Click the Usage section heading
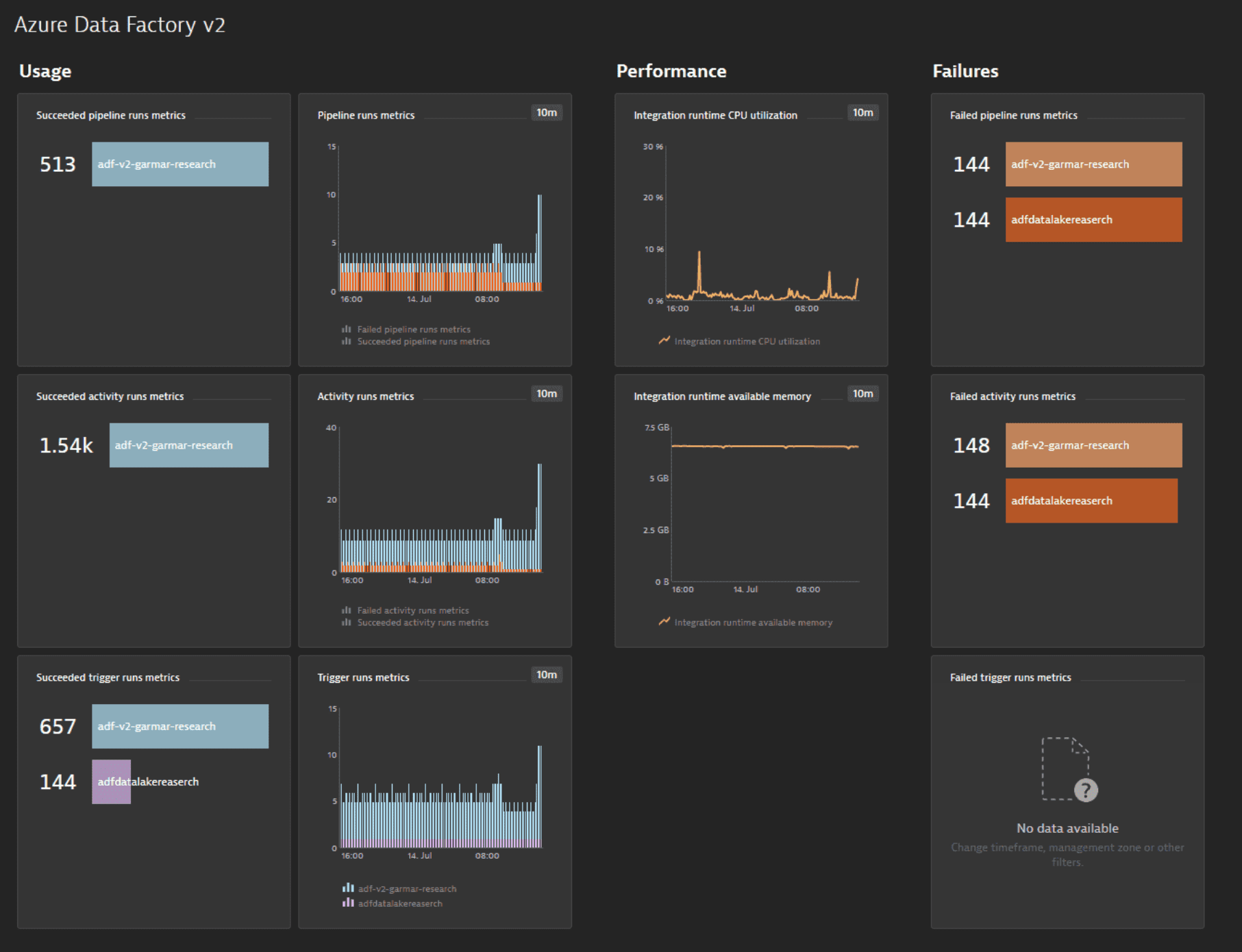Screen dimensions: 1242x952 click(x=45, y=71)
